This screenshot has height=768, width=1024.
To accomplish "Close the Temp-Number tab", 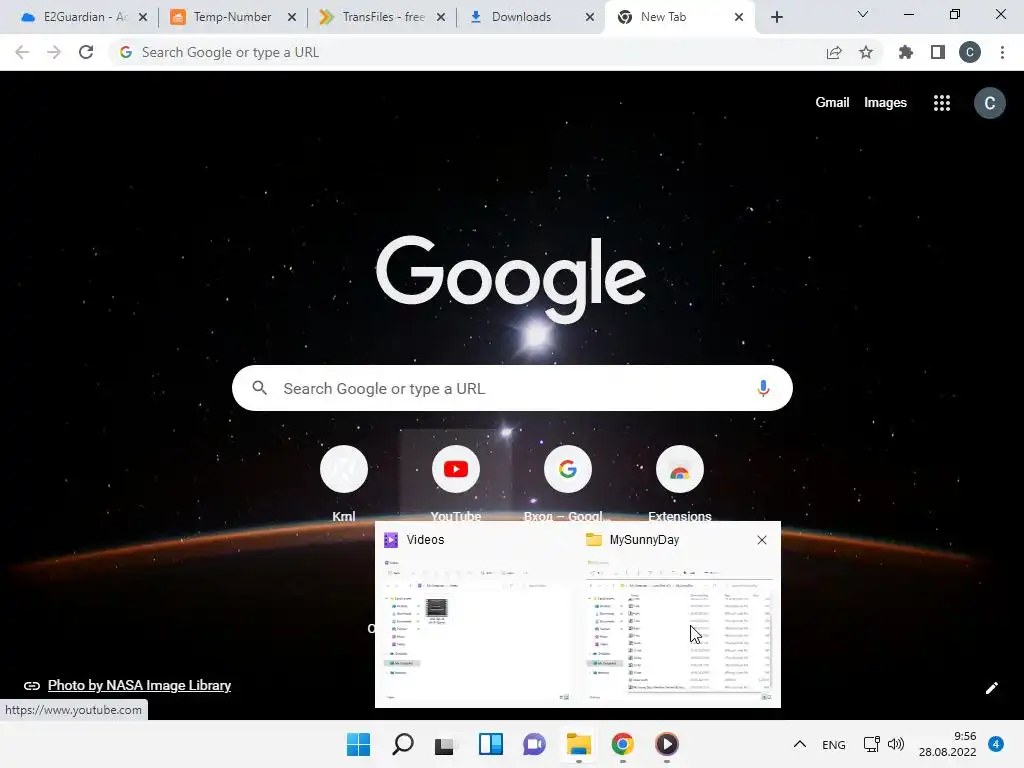I will click(292, 18).
